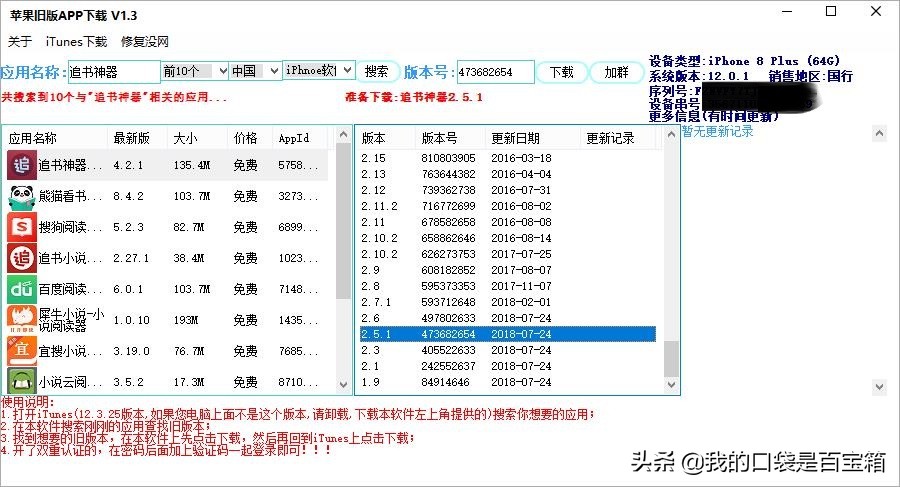Click the 更新日期 column header
This screenshot has height=487, width=900.
click(532, 138)
